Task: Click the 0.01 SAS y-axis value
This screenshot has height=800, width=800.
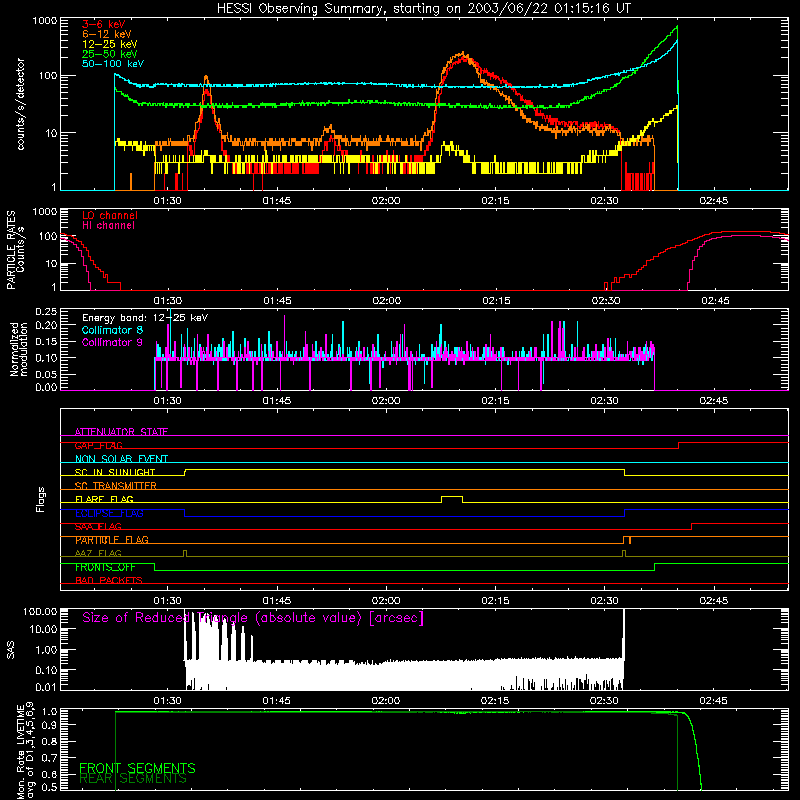Action: click(x=46, y=687)
